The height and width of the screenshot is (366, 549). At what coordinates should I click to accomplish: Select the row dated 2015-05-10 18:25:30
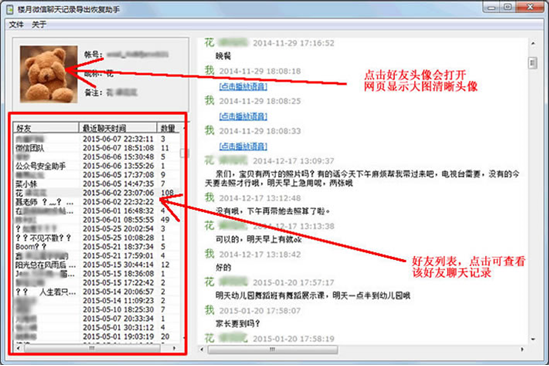[97, 310]
